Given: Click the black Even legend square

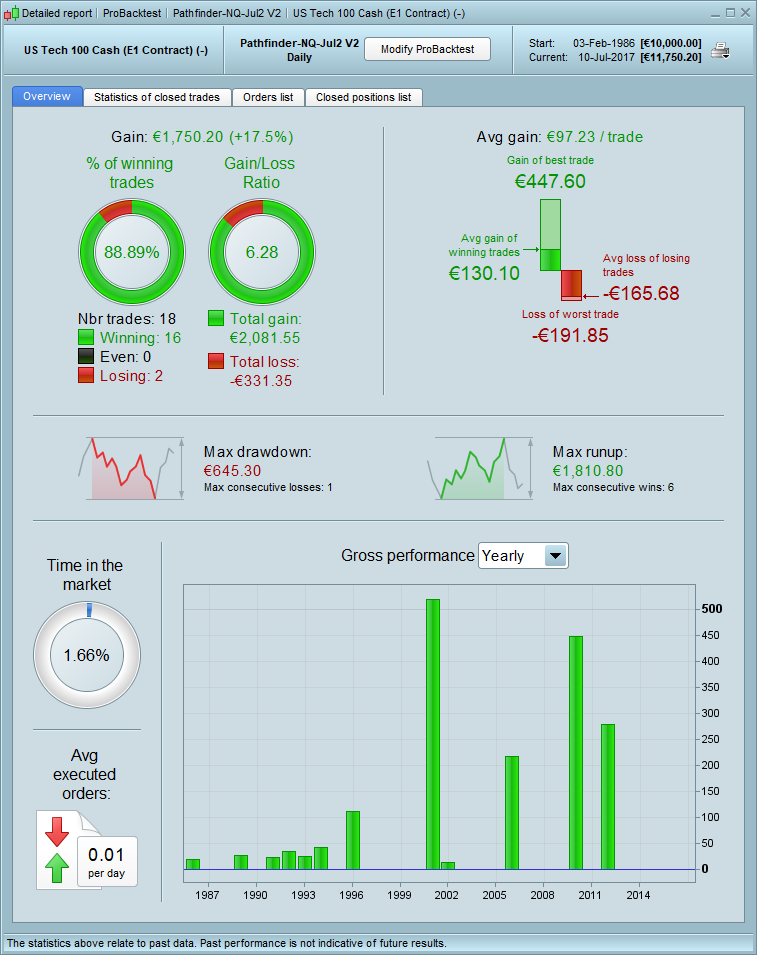Looking at the screenshot, I should pyautogui.click(x=86, y=356).
